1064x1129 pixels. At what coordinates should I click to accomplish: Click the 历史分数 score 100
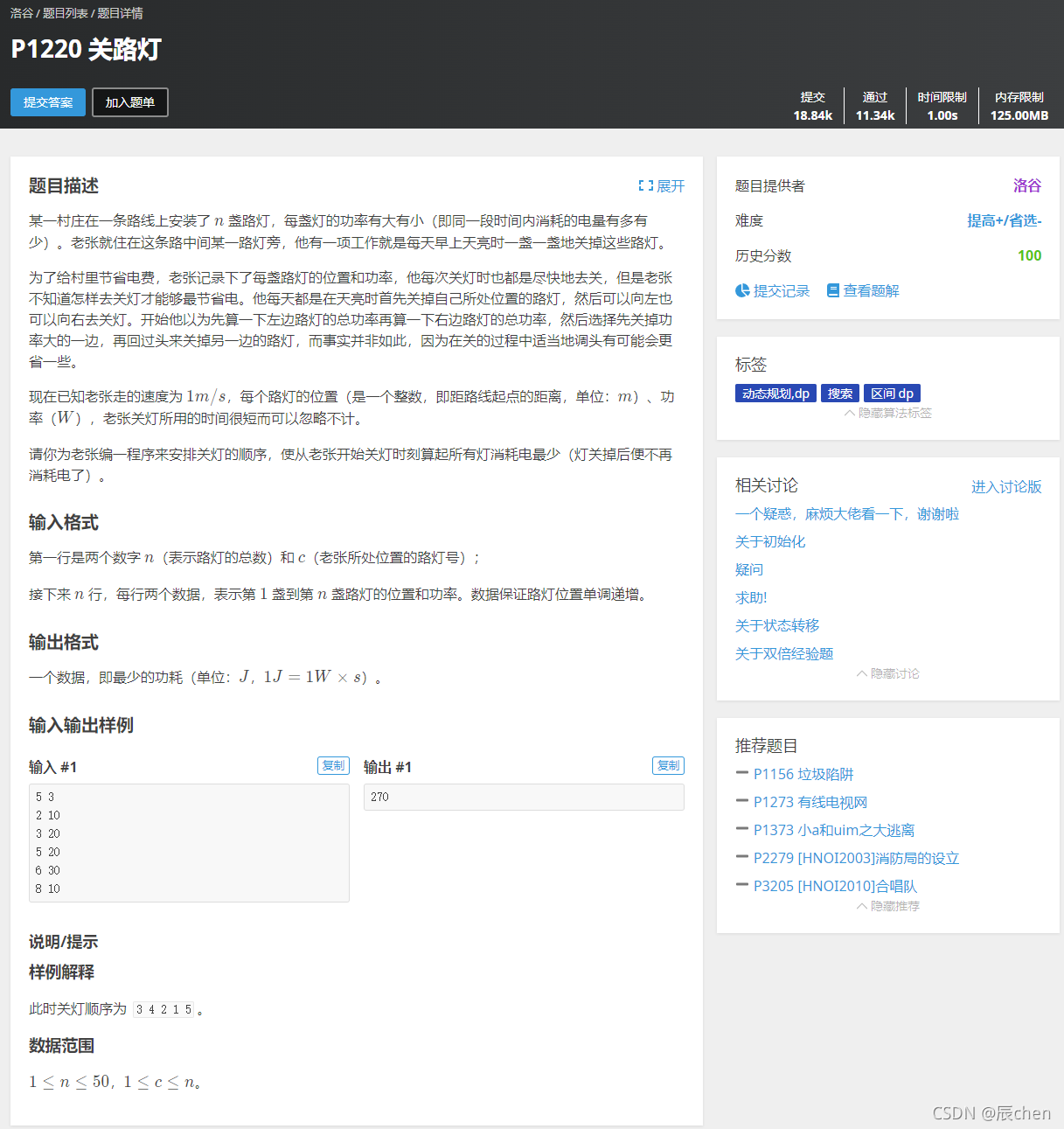pos(1030,255)
